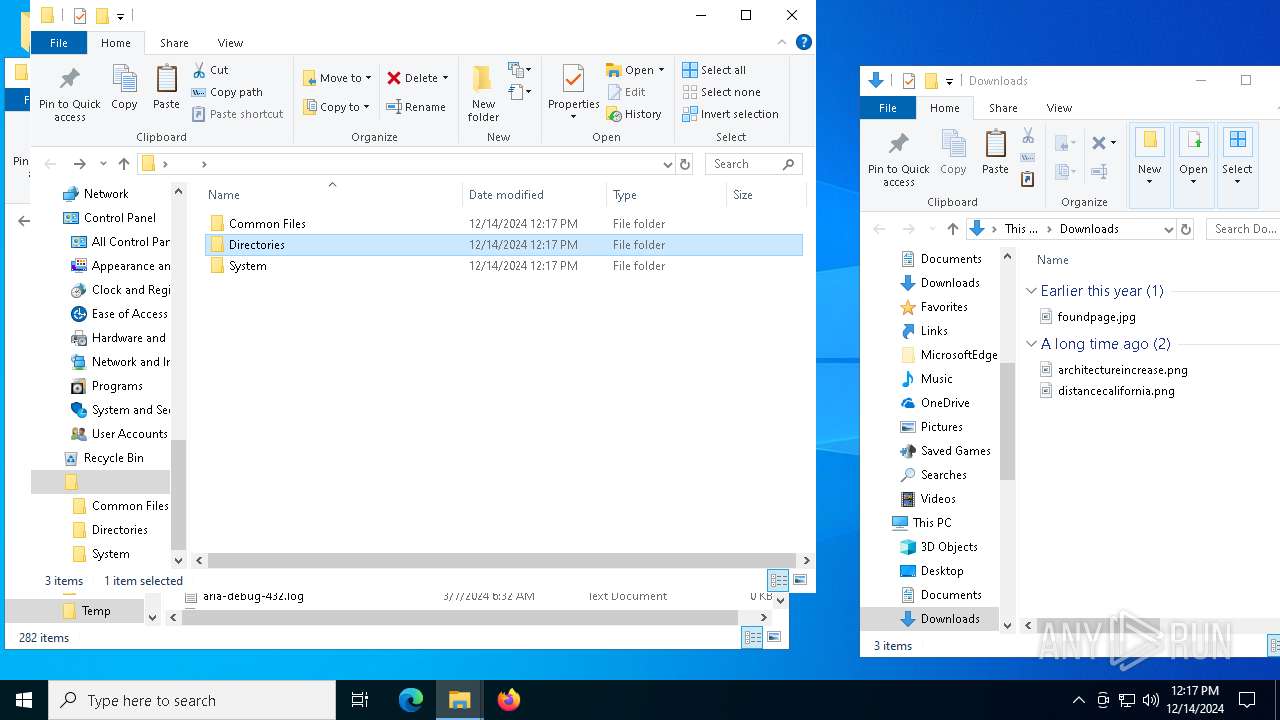Open Firefox from taskbar
Viewport: 1280px width, 720px height.
(509, 700)
